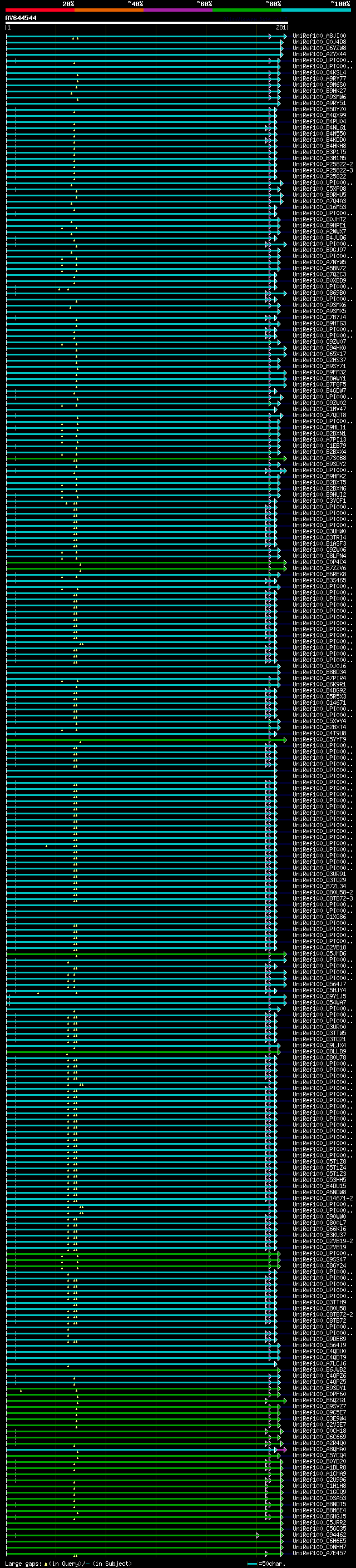Click the label UniRef100_A1DLR8
The image size is (356, 1568).
tap(319, 1467)
